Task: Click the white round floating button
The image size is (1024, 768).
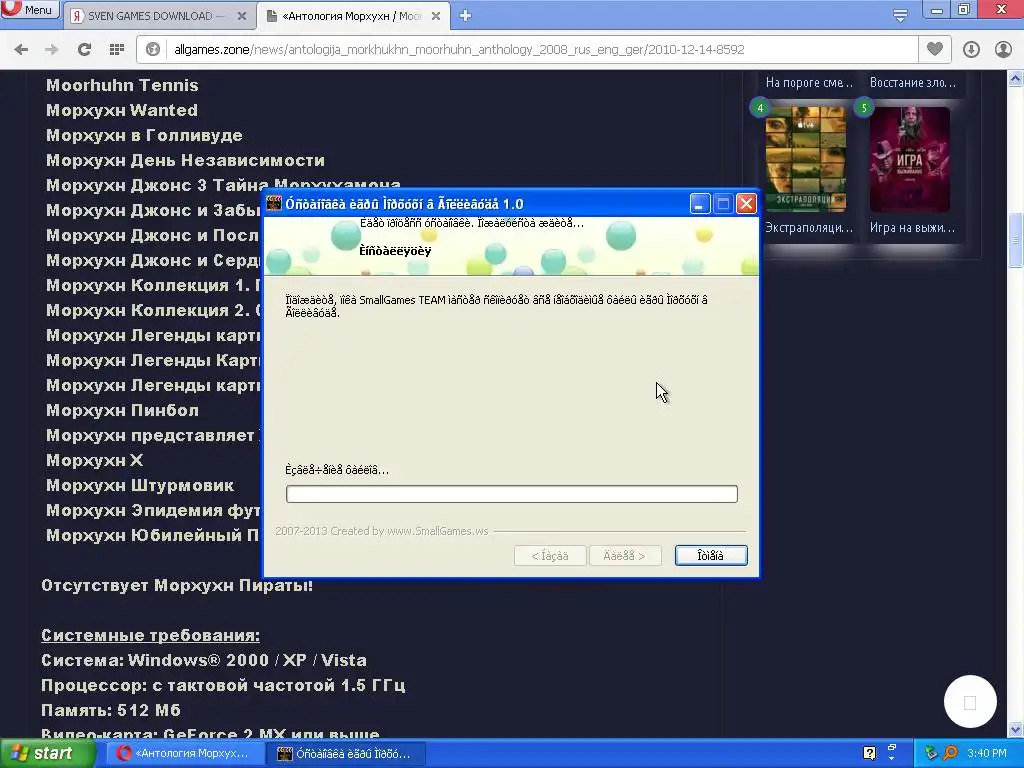Action: [970, 702]
